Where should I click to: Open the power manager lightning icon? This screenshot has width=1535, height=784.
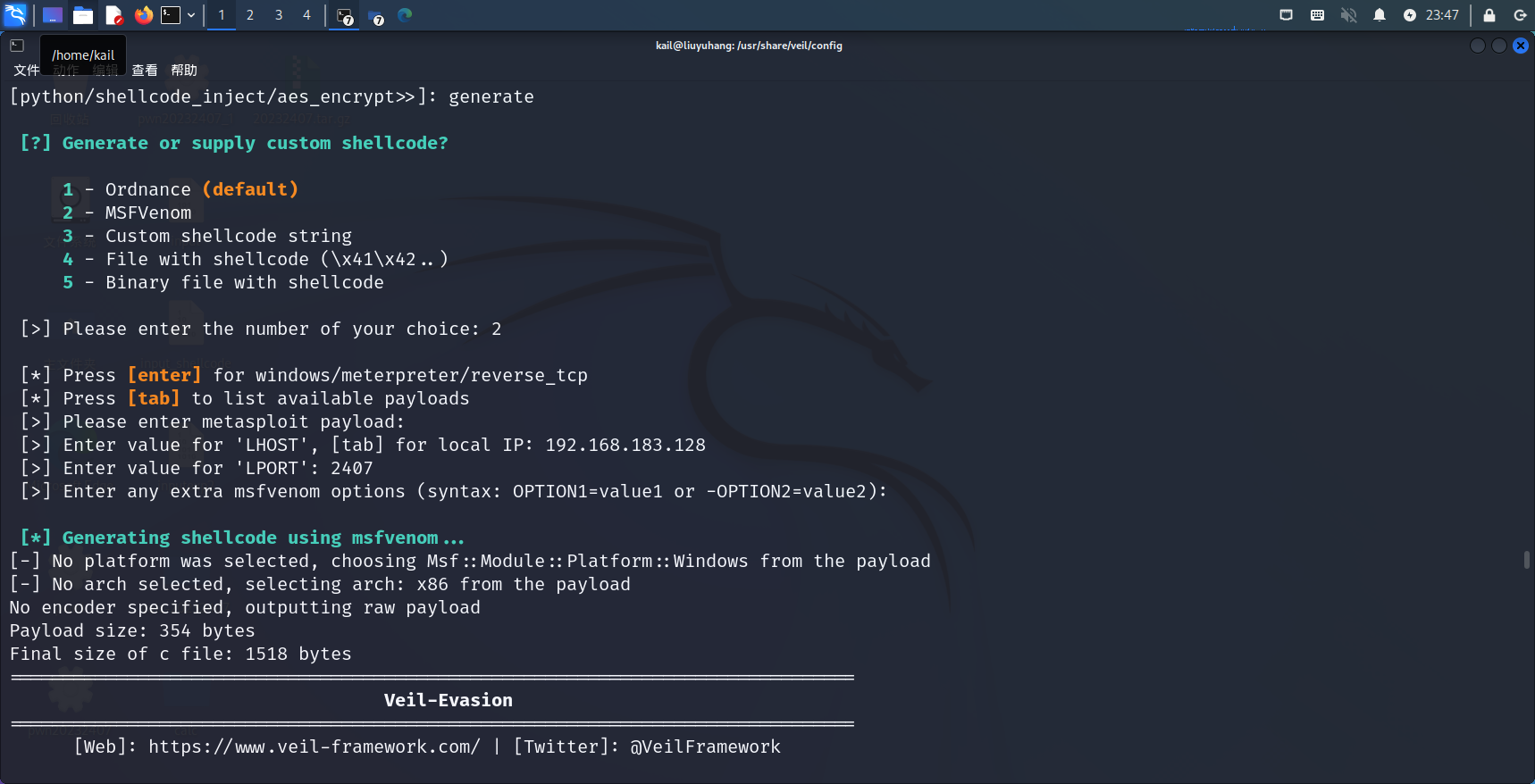pos(1410,15)
